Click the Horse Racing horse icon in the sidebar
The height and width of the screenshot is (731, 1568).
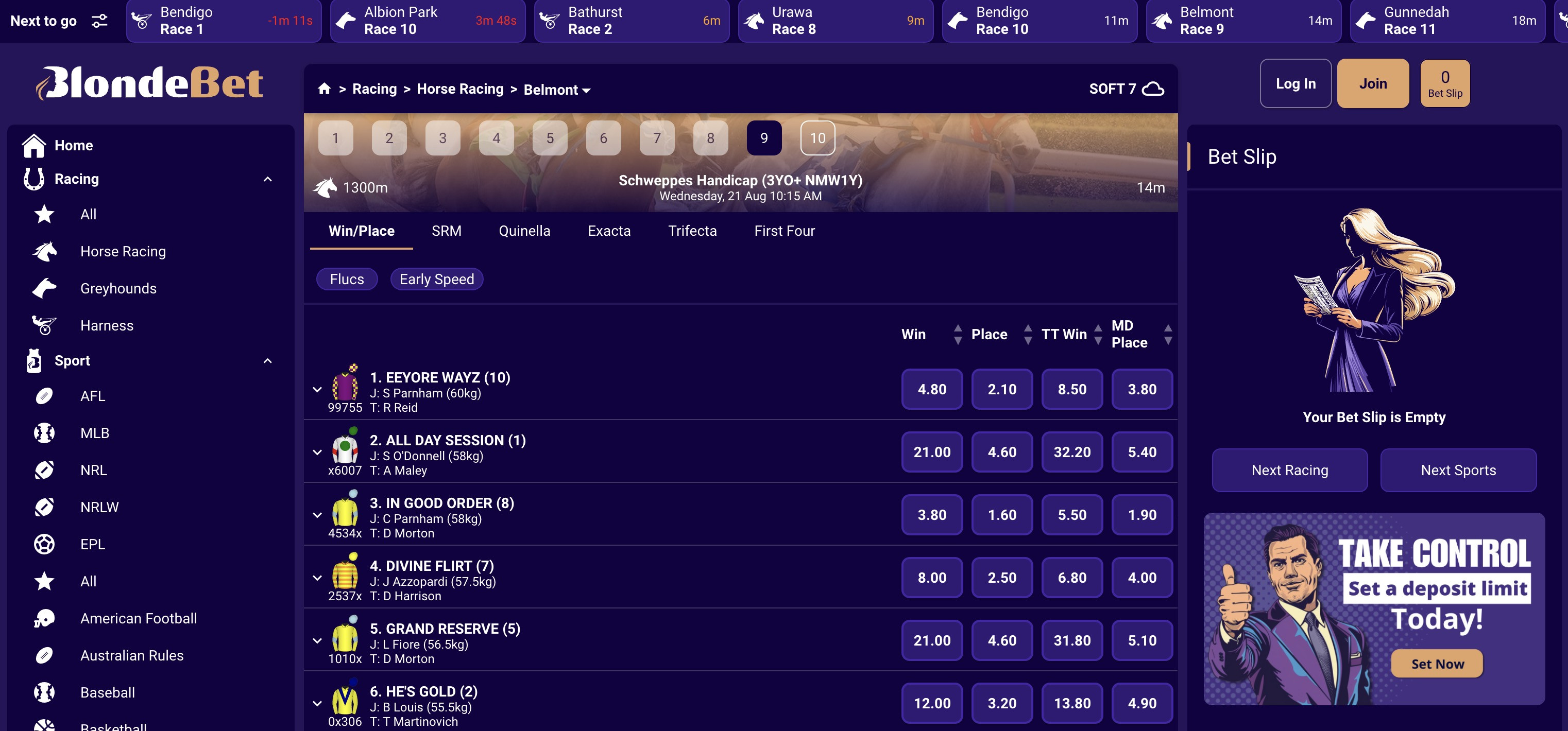[x=44, y=251]
